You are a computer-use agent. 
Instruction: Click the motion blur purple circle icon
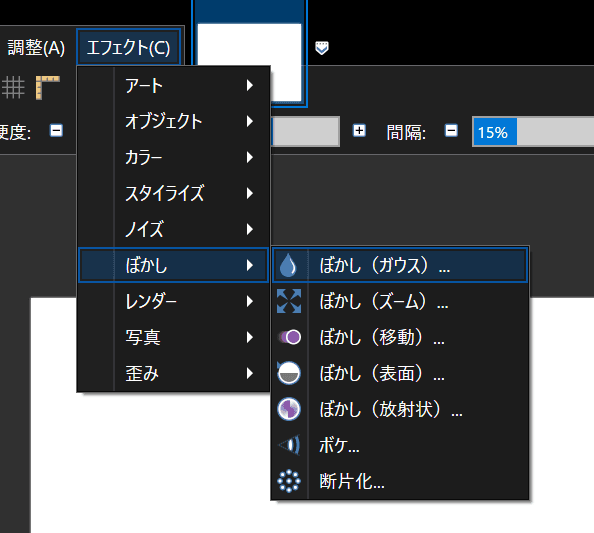(x=290, y=337)
